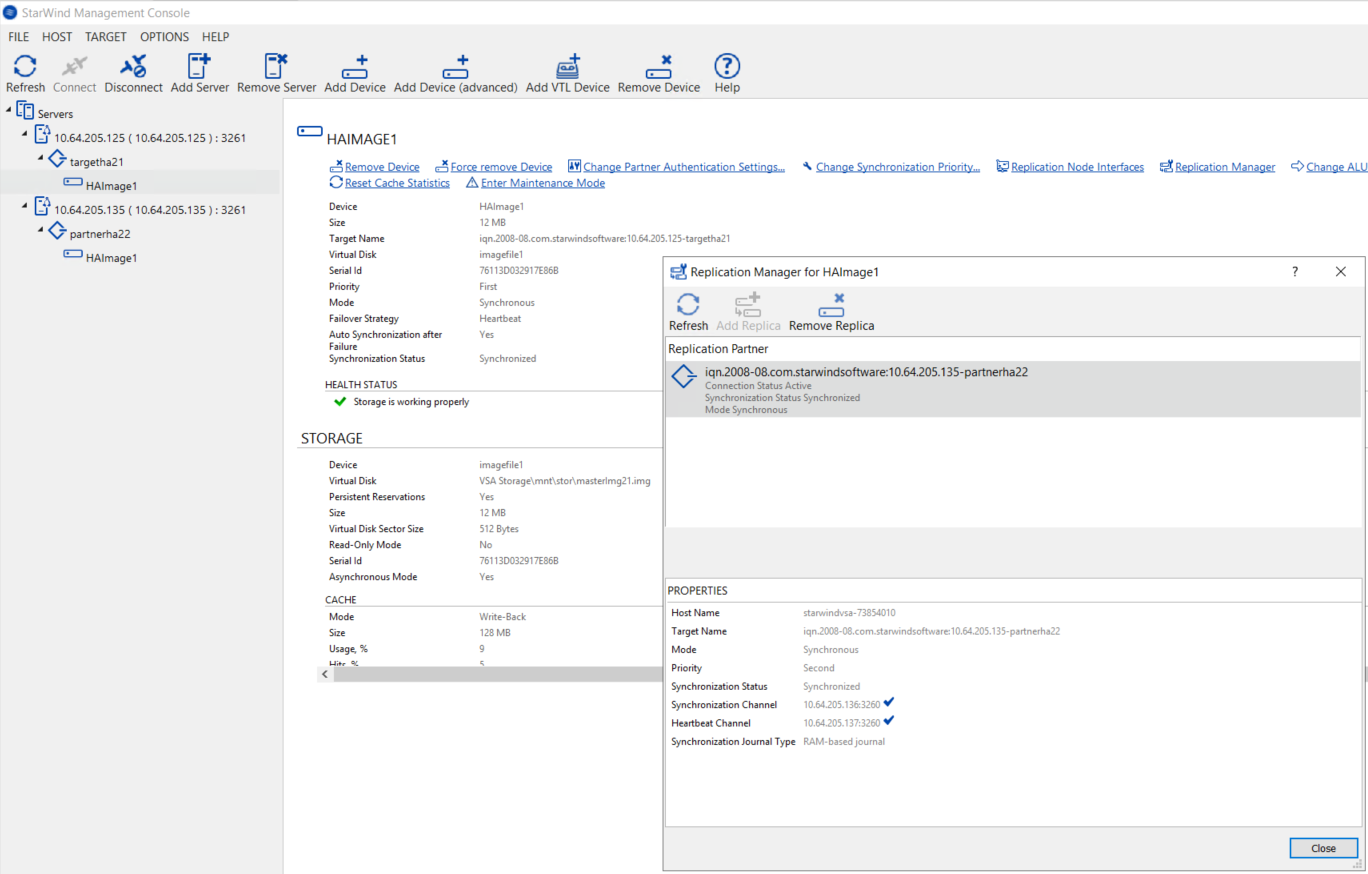Click Storage is working properly text

(411, 402)
